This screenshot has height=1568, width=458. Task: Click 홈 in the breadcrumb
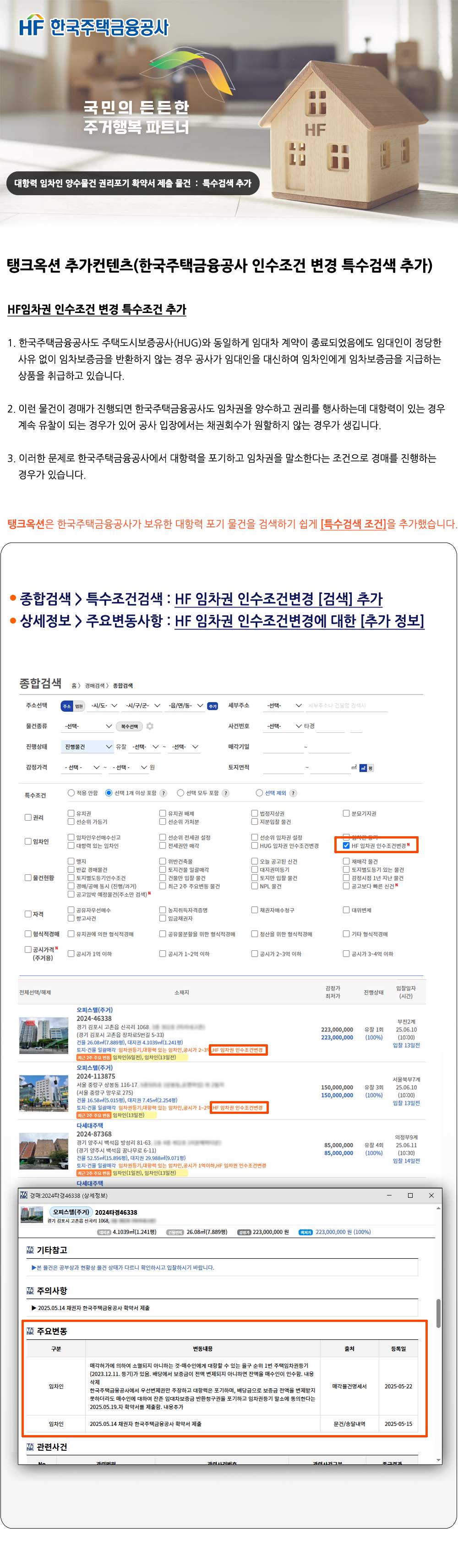74,686
